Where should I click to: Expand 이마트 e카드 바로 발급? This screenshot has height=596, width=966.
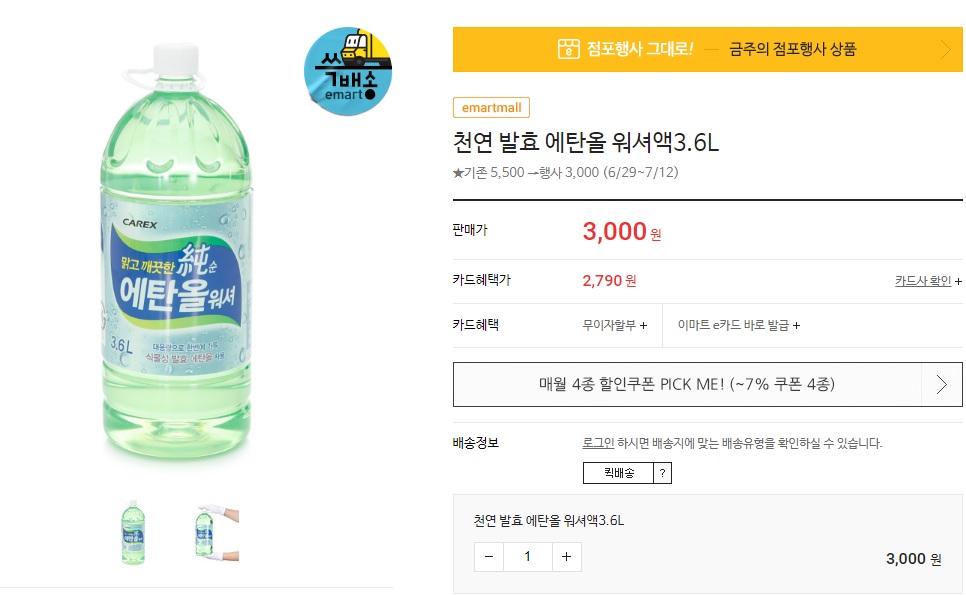coord(738,325)
